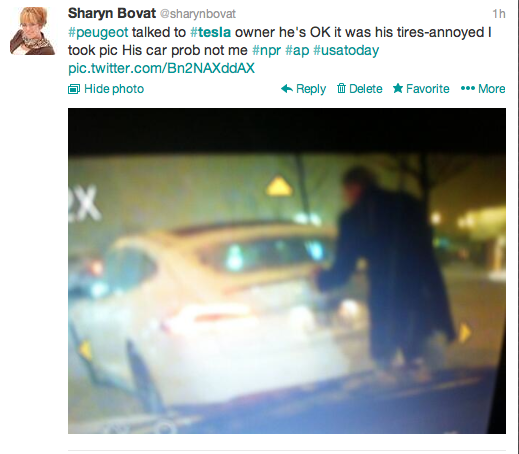Open the #npr hashtag
This screenshot has height=454, width=519.
point(266,50)
